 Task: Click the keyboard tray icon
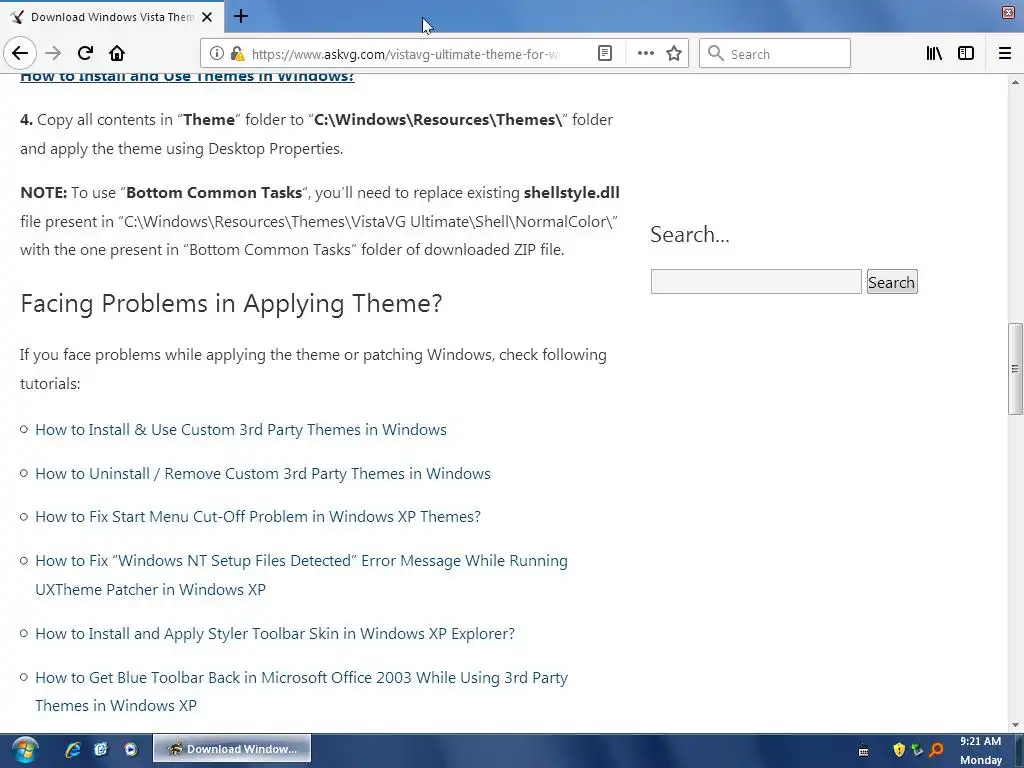click(x=863, y=751)
